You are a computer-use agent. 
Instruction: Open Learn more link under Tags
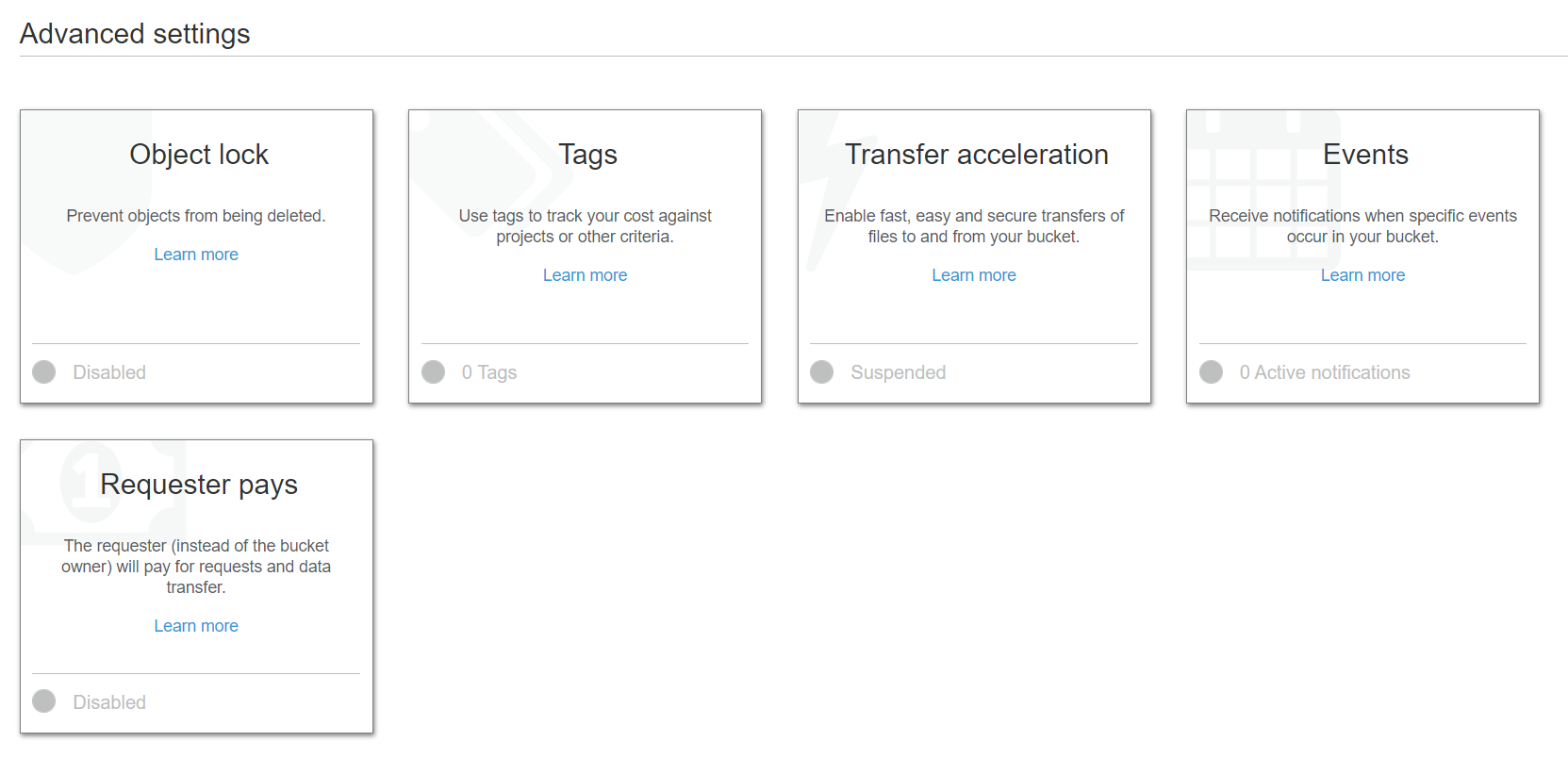coord(585,275)
